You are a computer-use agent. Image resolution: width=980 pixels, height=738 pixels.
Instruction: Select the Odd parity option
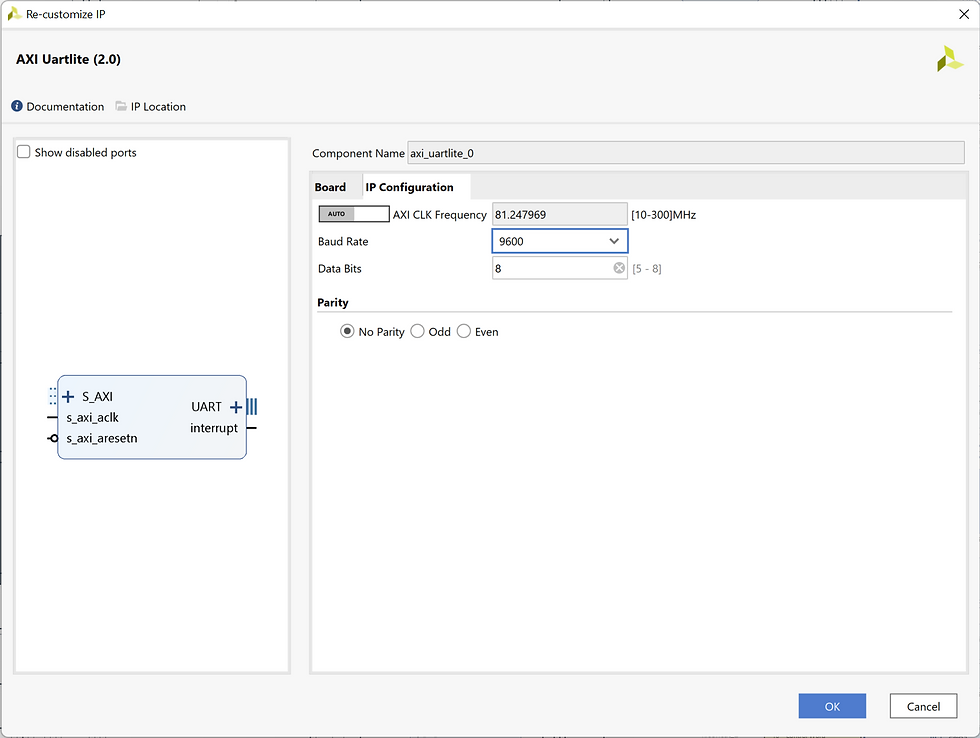point(418,331)
